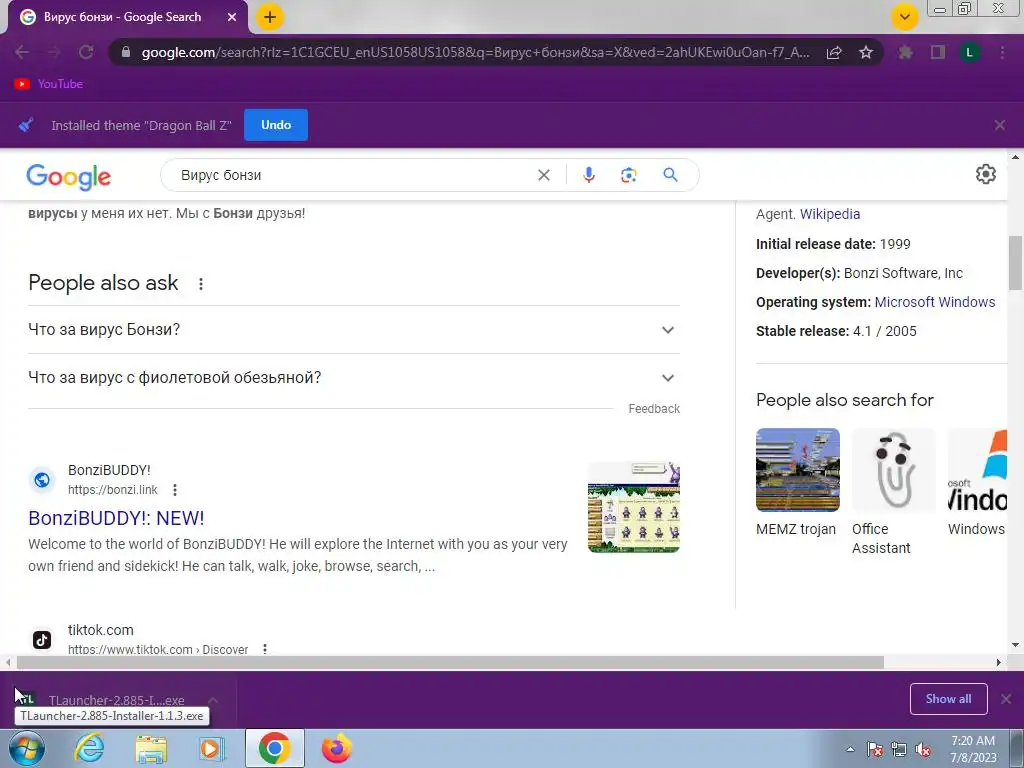Open BonziBUDDY result thumbnail
This screenshot has width=1024, height=768.
click(633, 507)
